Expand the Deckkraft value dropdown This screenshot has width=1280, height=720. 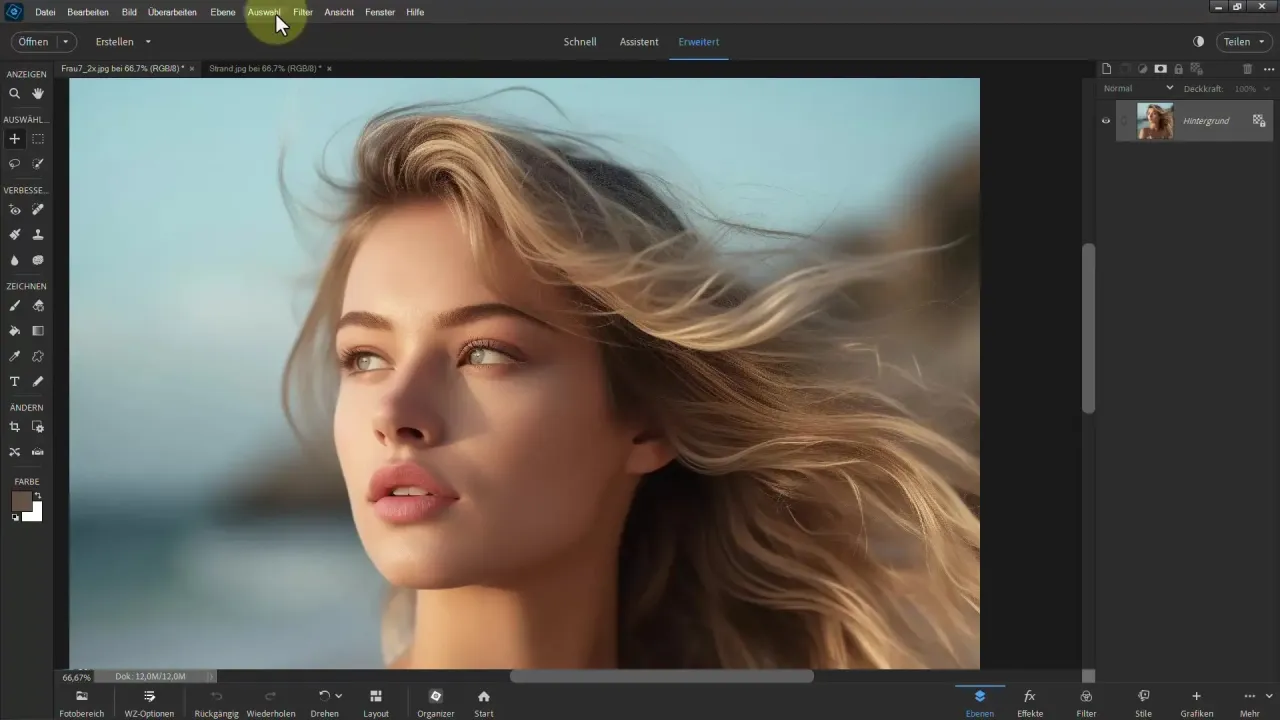pos(1266,88)
